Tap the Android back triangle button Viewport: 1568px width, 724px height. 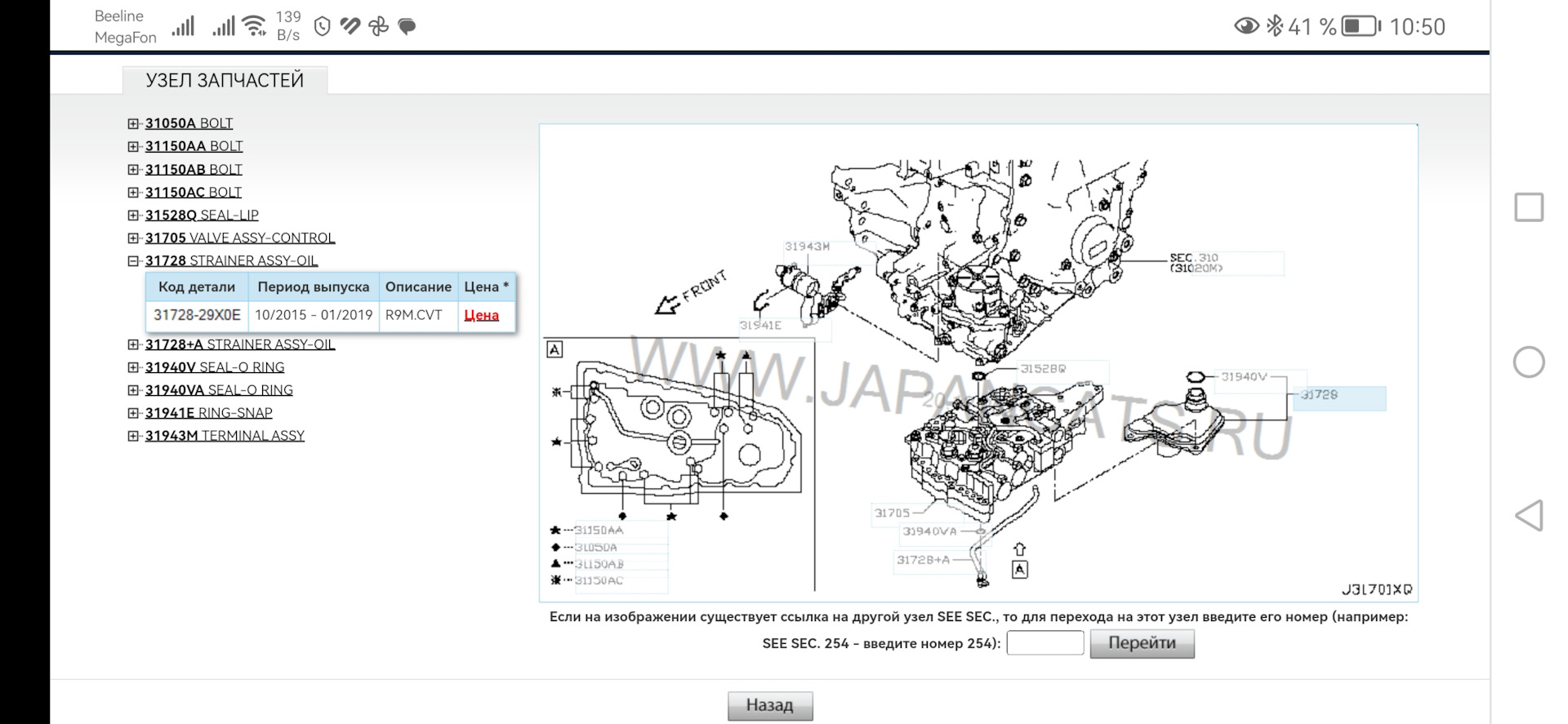coord(1529,516)
